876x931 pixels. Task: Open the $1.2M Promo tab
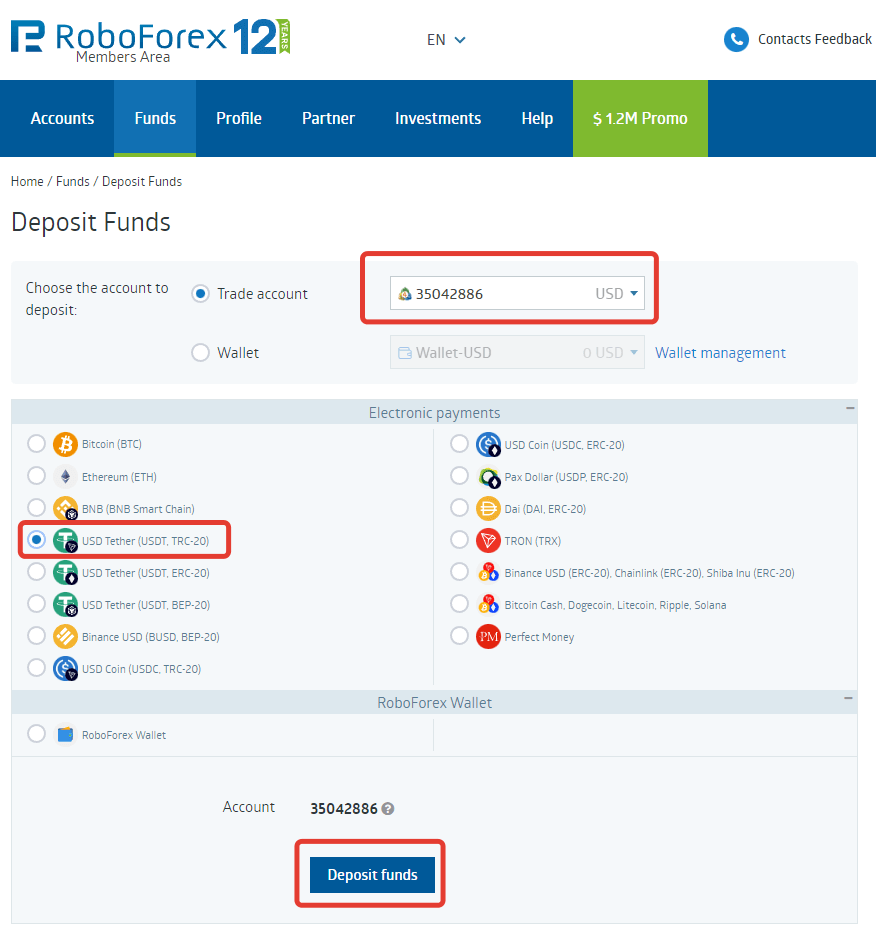click(640, 118)
